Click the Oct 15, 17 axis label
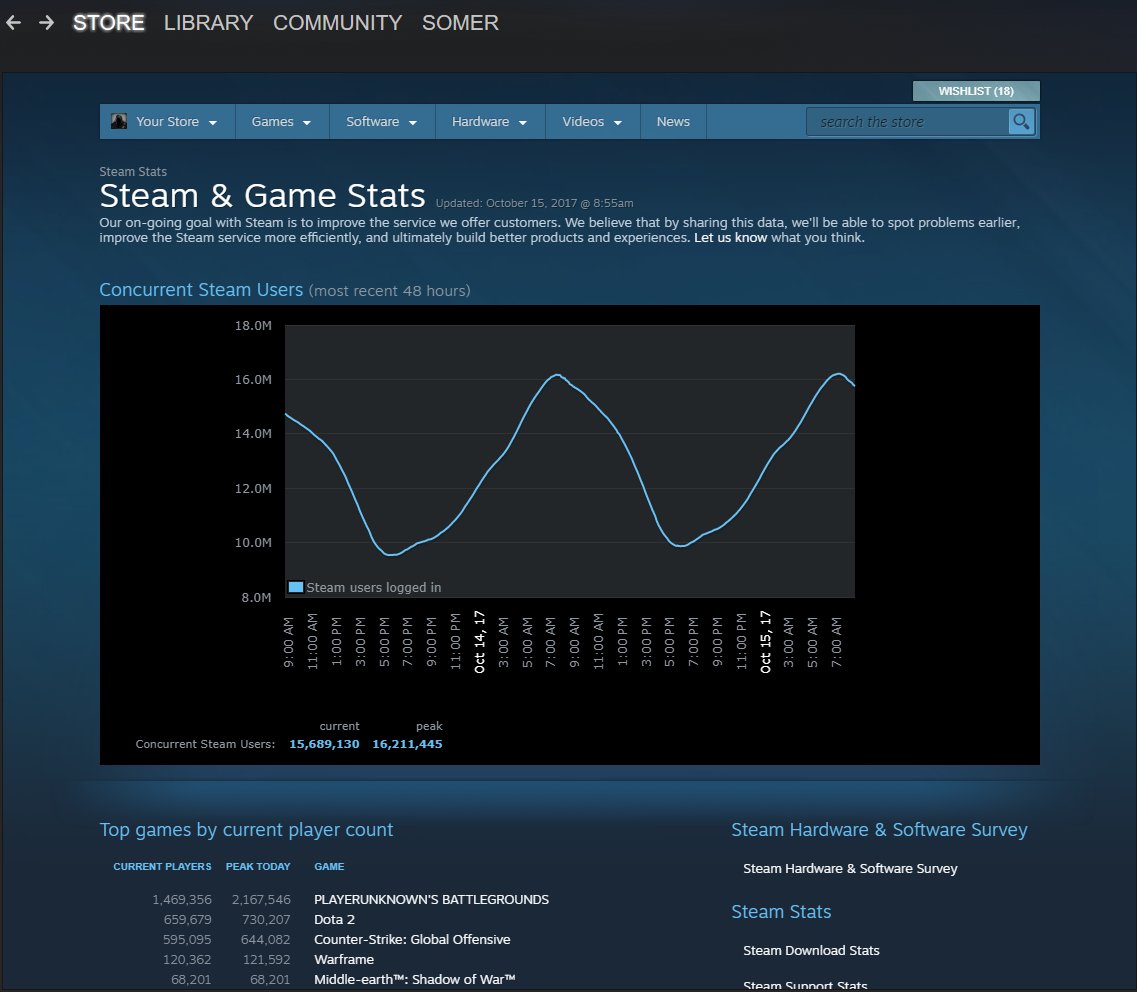The width and height of the screenshot is (1137, 992). click(x=765, y=642)
